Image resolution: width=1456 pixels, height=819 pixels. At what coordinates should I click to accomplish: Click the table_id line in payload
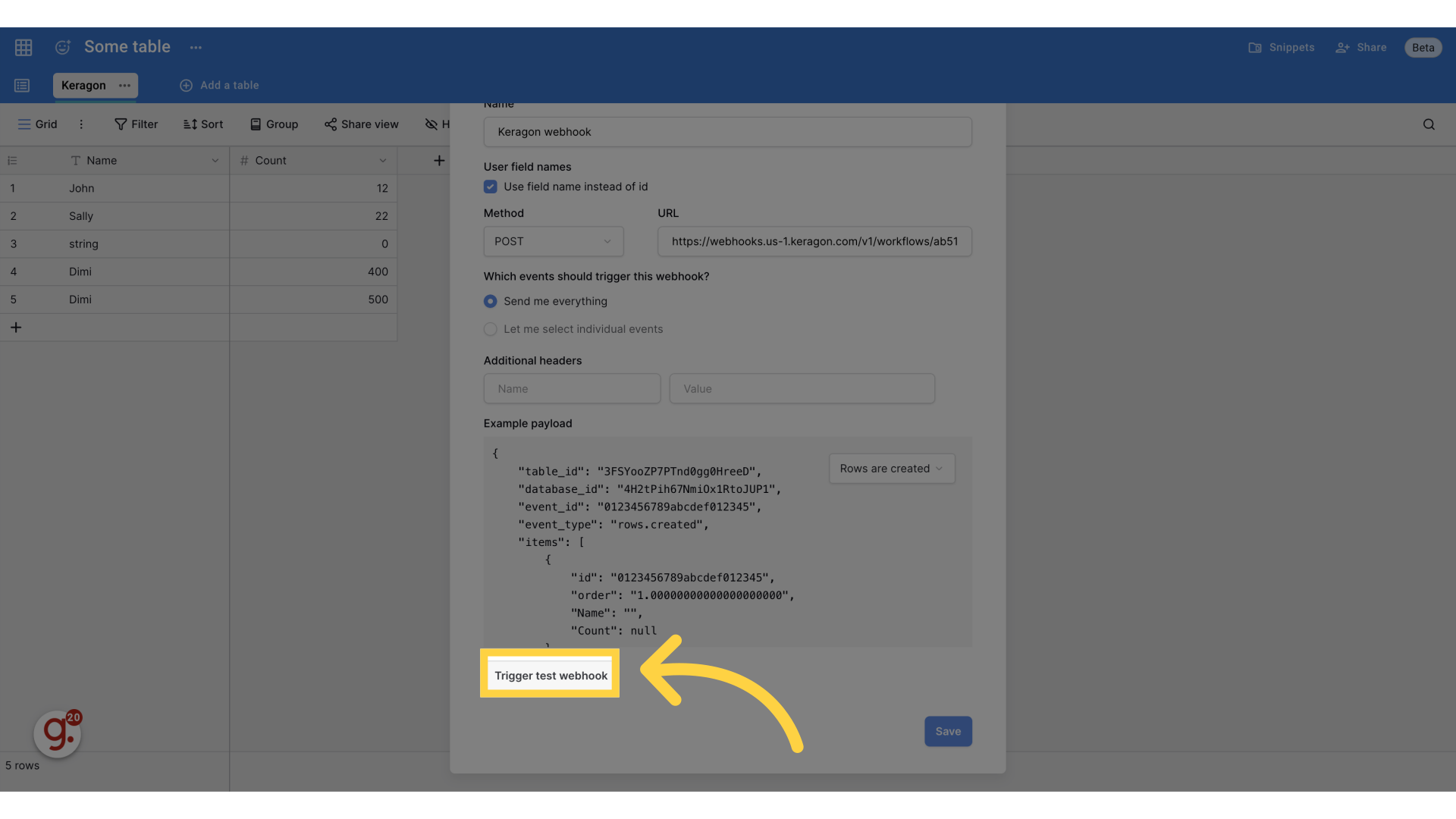point(639,471)
